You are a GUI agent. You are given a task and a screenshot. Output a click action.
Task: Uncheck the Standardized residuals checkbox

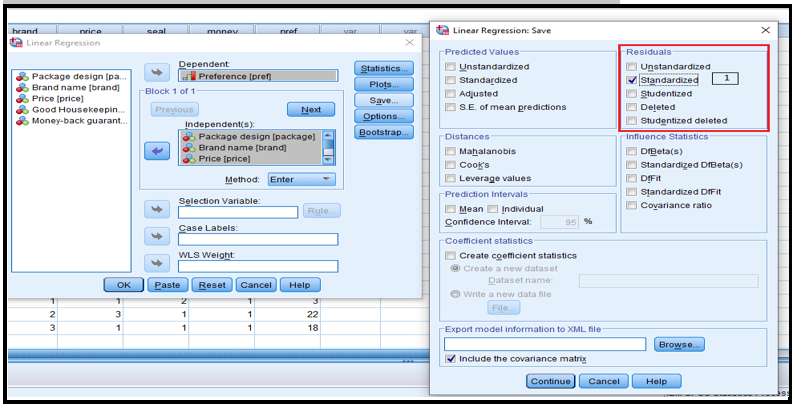coord(631,80)
